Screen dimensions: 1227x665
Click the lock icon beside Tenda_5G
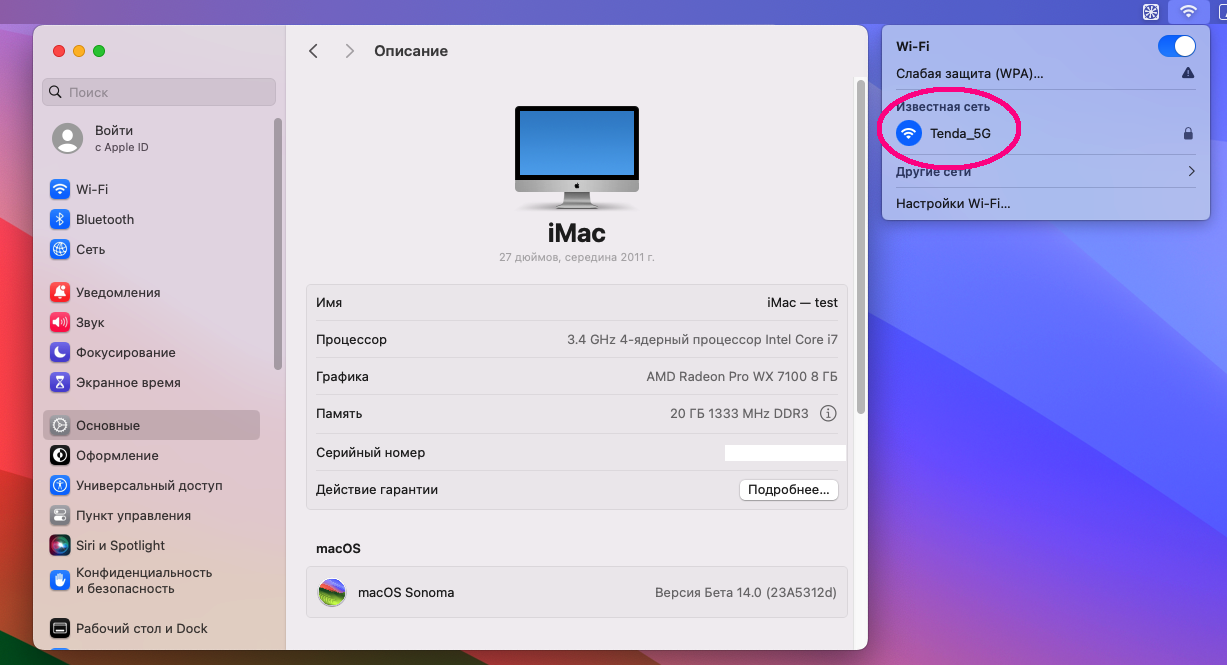(x=1188, y=133)
